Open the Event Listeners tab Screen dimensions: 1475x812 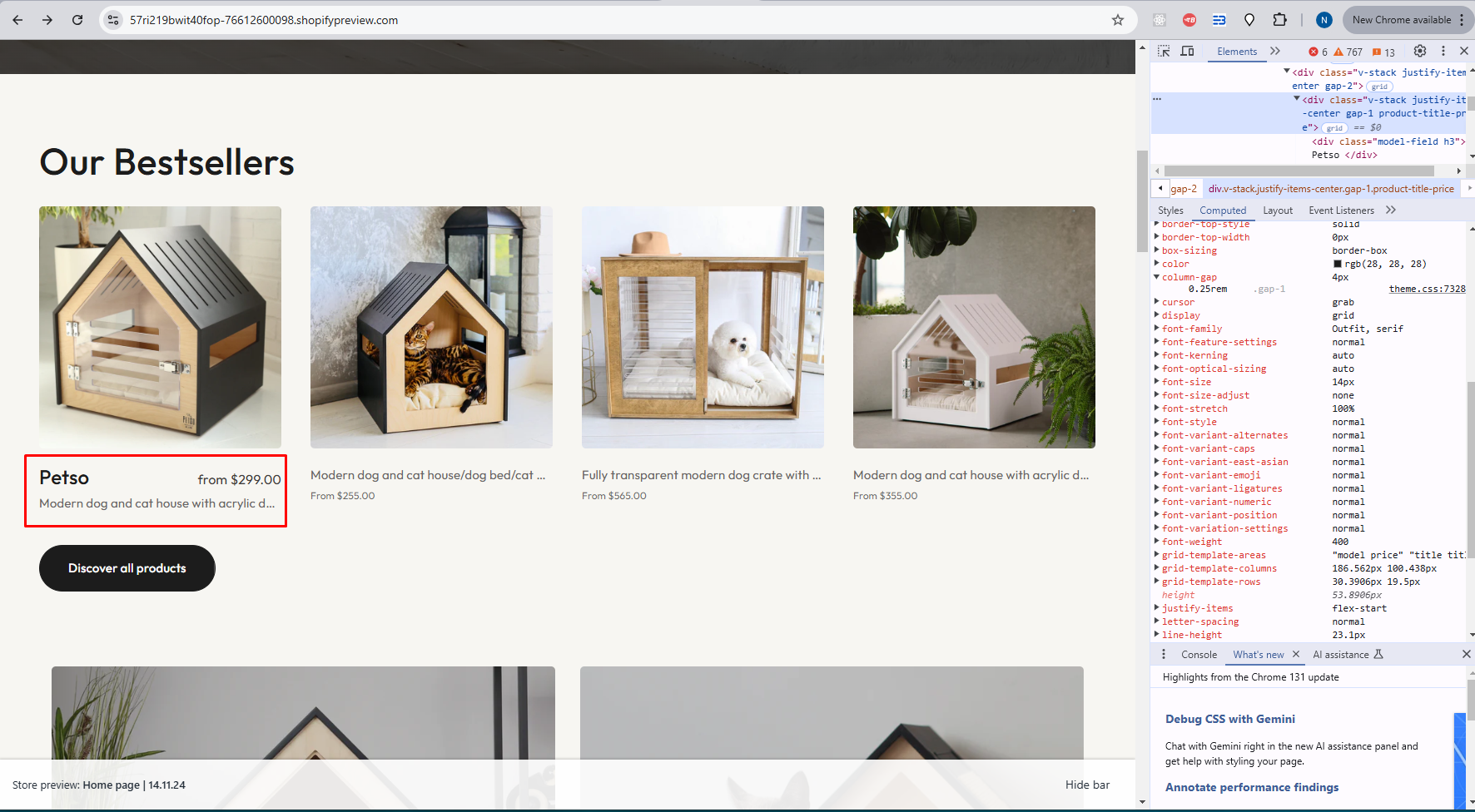point(1341,210)
